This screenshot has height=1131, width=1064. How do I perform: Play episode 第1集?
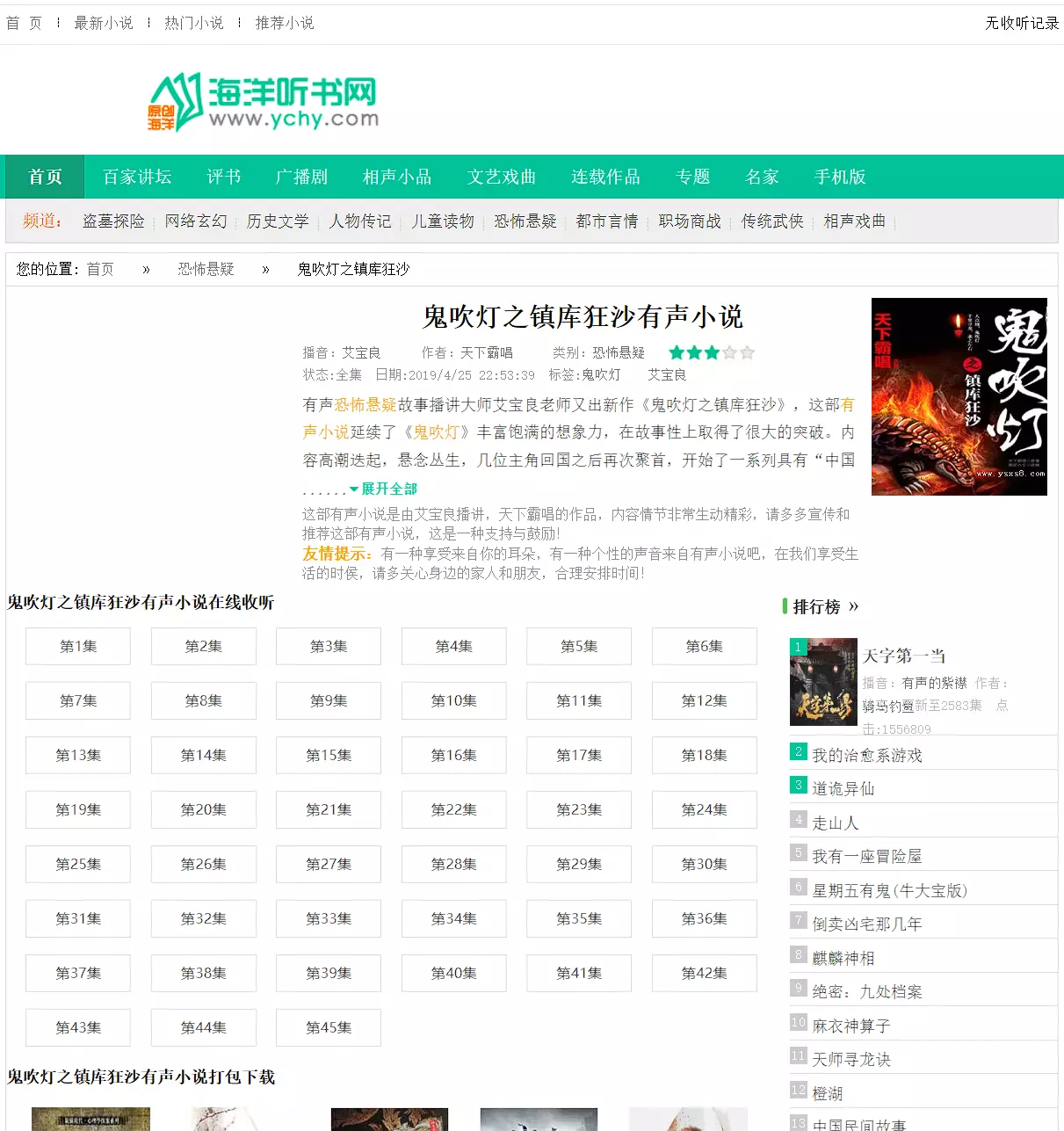click(x=78, y=647)
